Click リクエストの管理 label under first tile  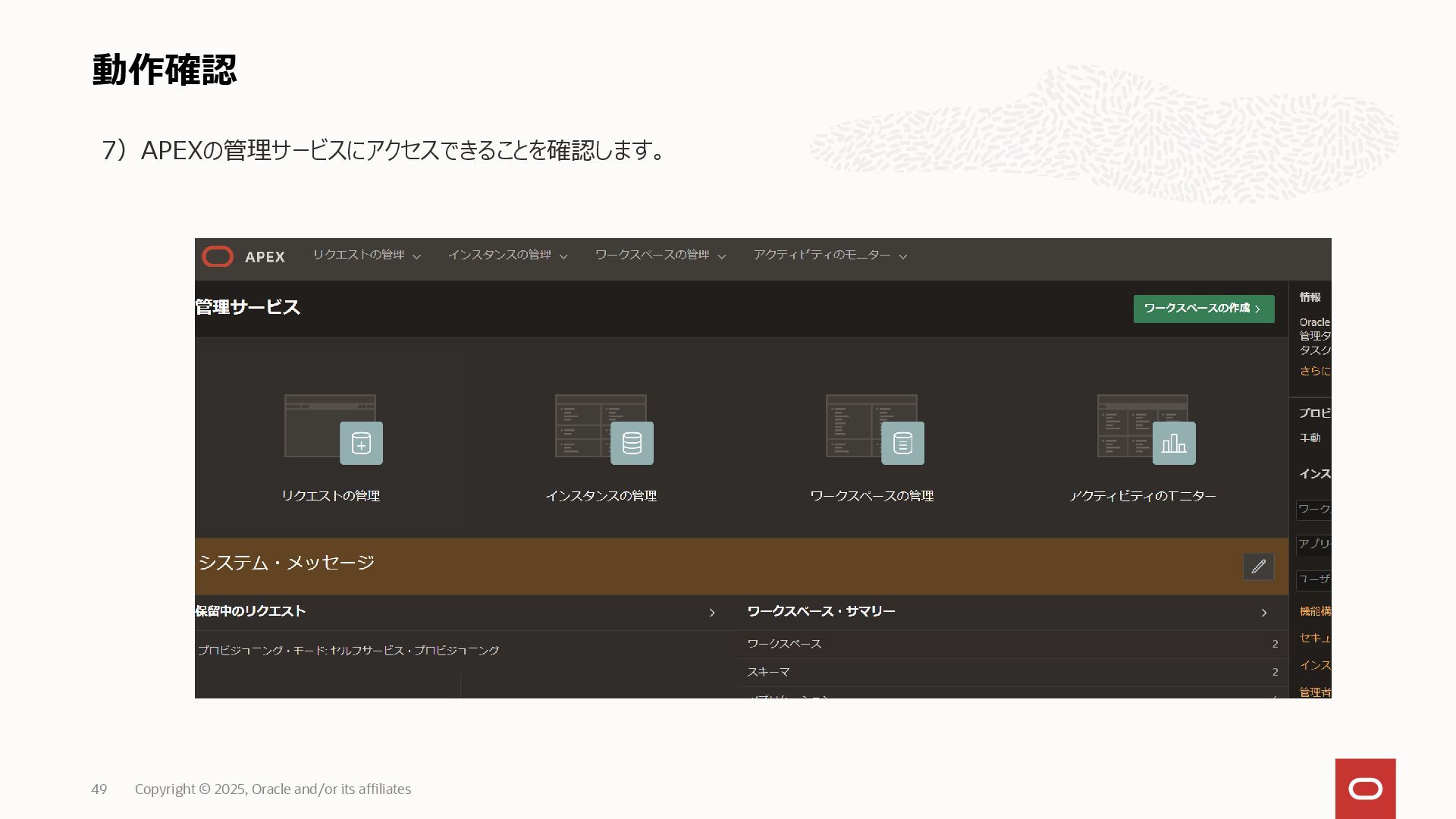331,496
